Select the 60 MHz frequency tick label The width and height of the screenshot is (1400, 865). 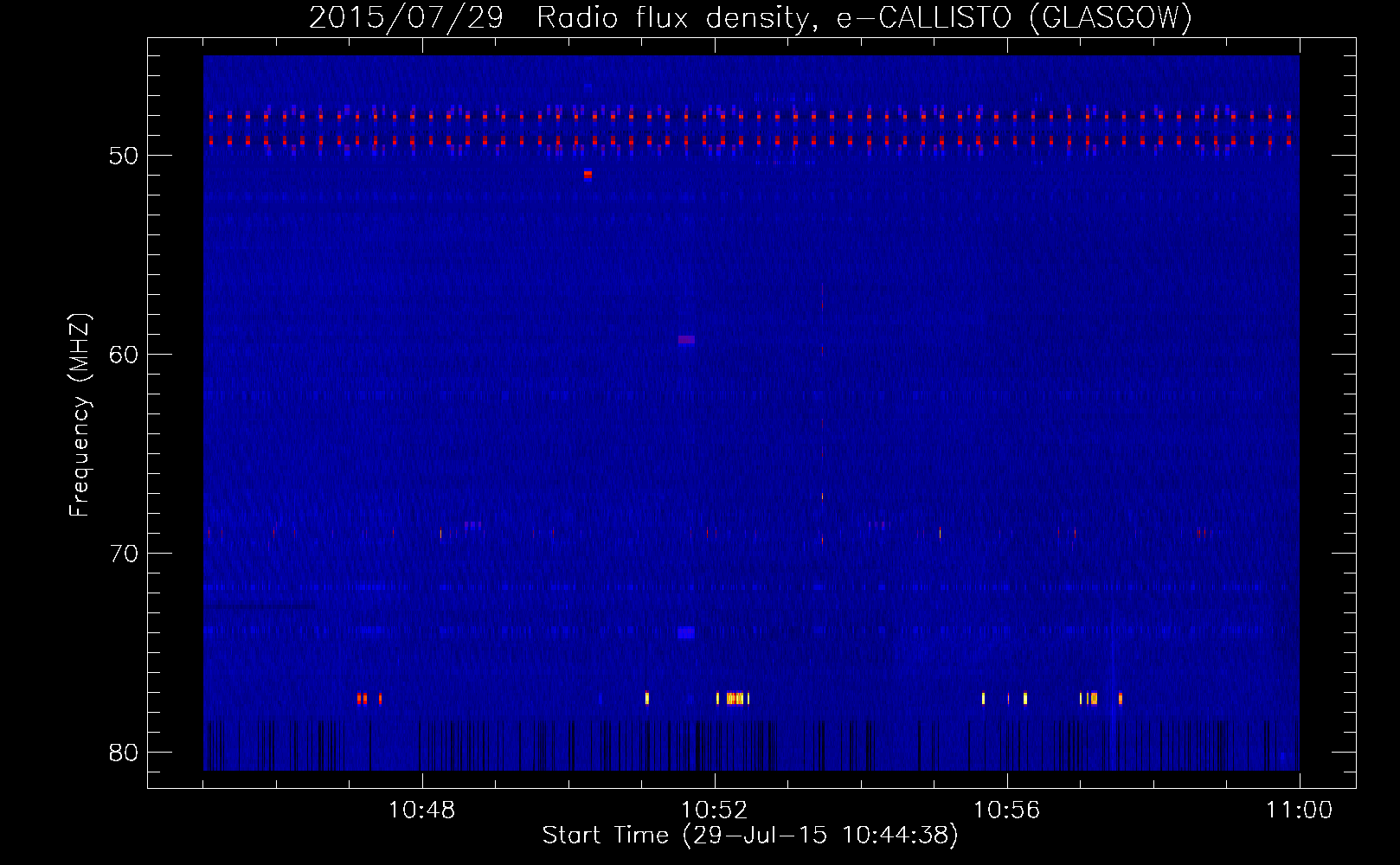point(124,355)
